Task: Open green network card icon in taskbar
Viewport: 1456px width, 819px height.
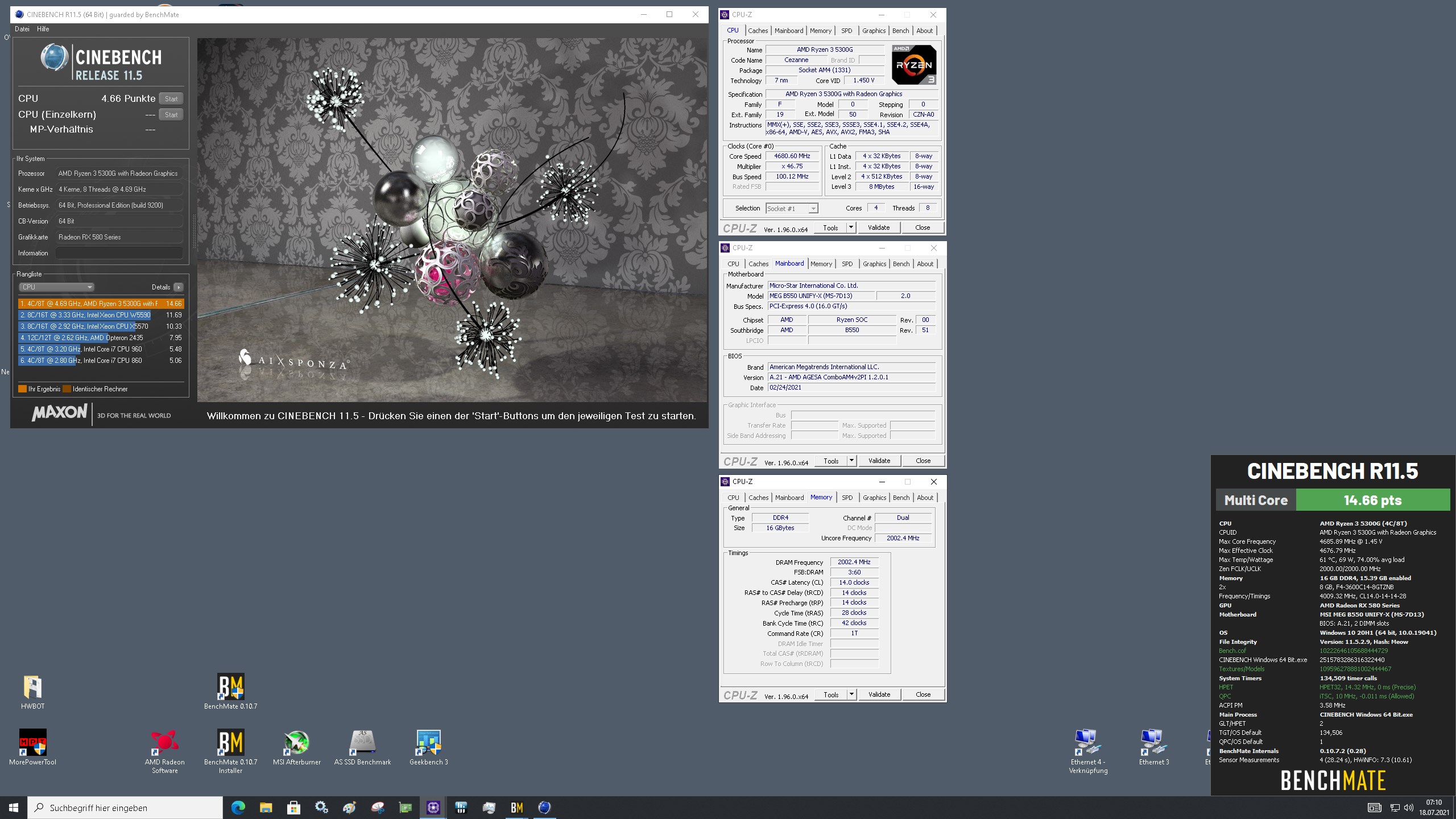Action: [405, 808]
